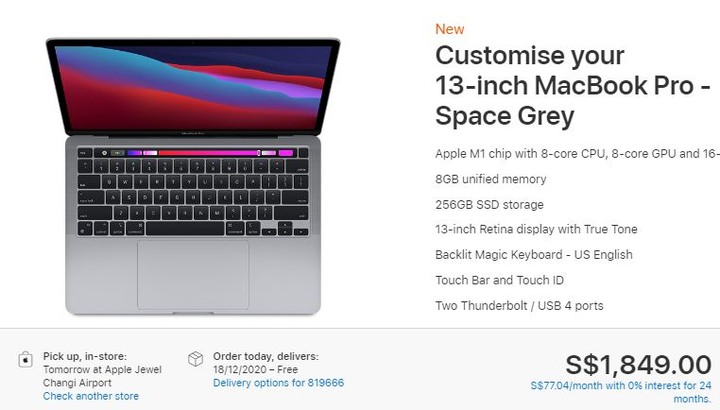Click the Pick up, in-store label
Viewport: 720px width, 410px height.
[85, 356]
